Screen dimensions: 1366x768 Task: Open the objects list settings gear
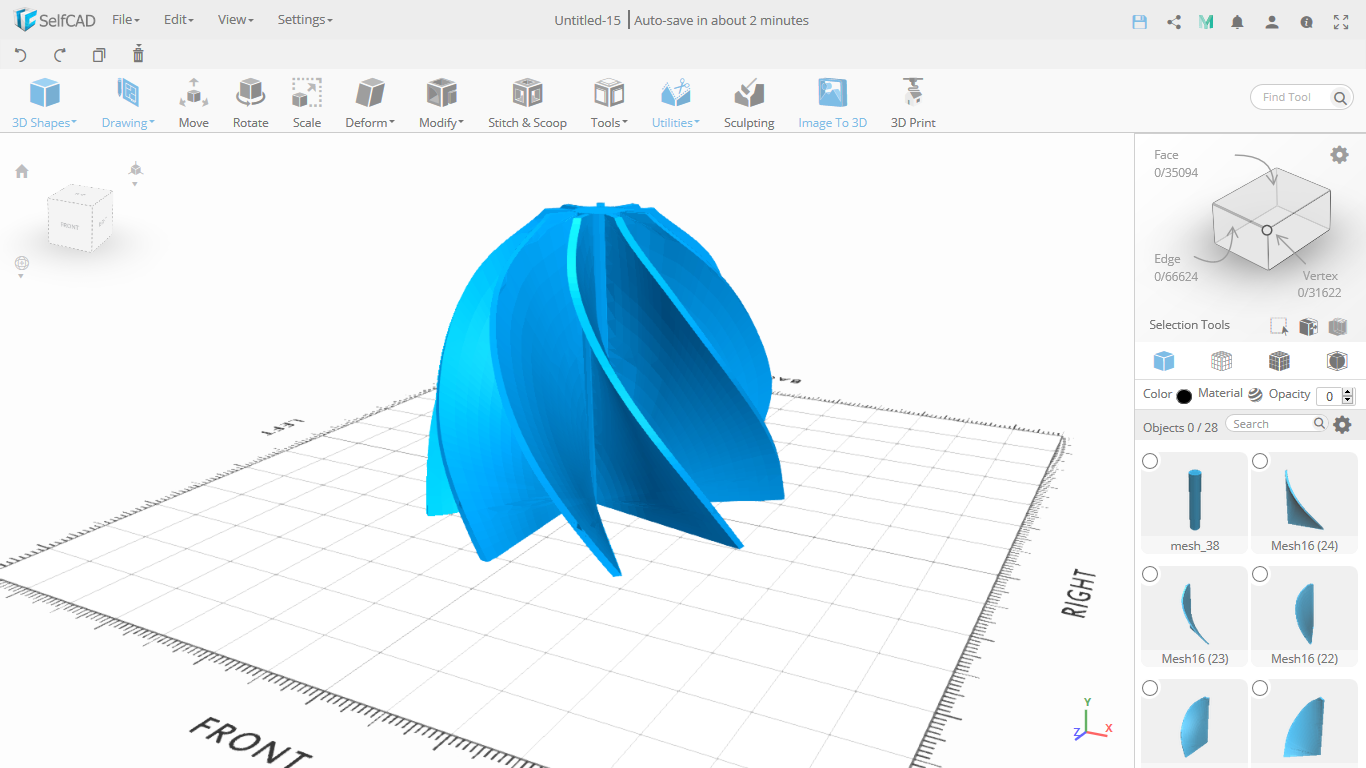click(x=1342, y=424)
